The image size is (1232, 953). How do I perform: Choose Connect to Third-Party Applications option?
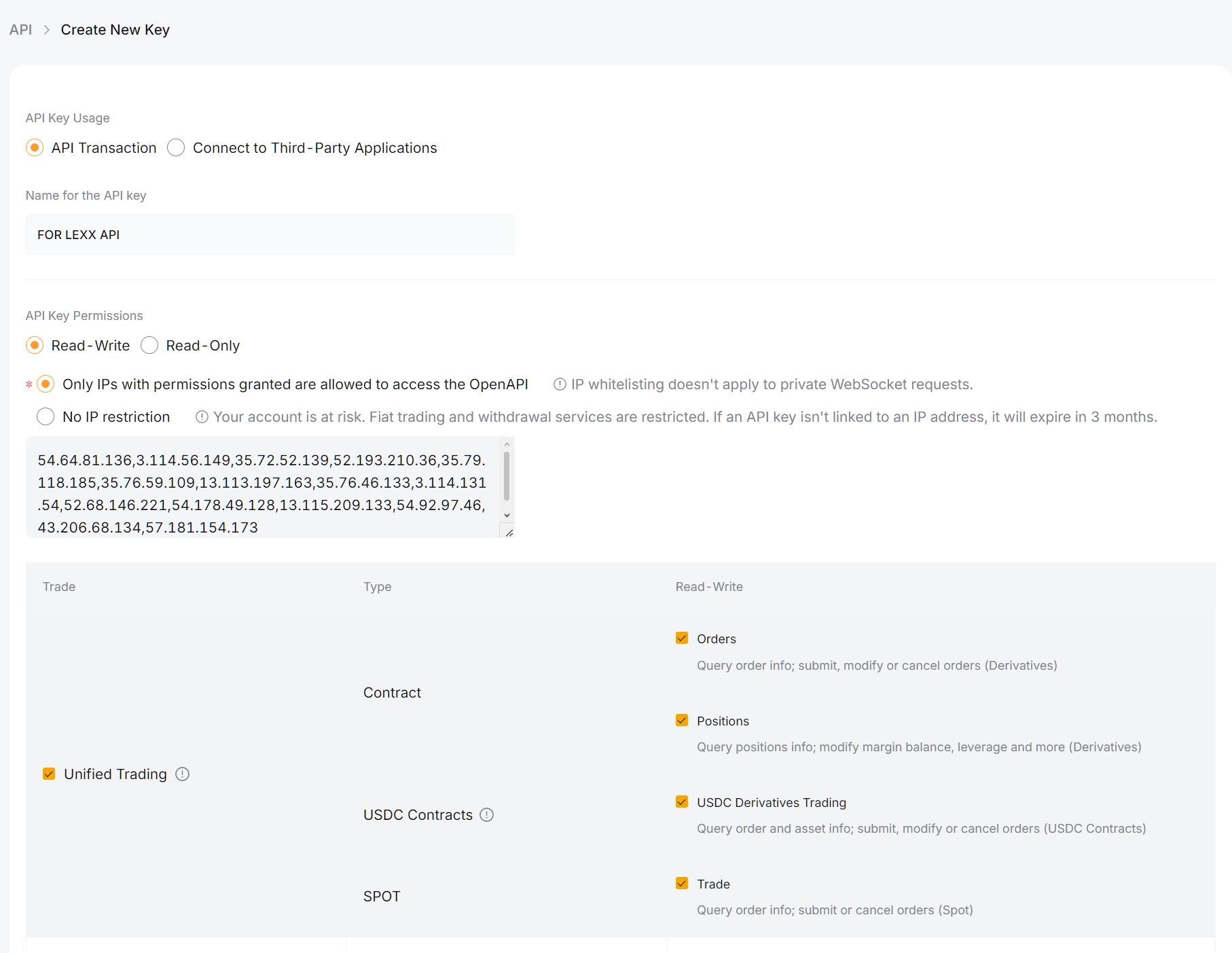click(x=176, y=148)
